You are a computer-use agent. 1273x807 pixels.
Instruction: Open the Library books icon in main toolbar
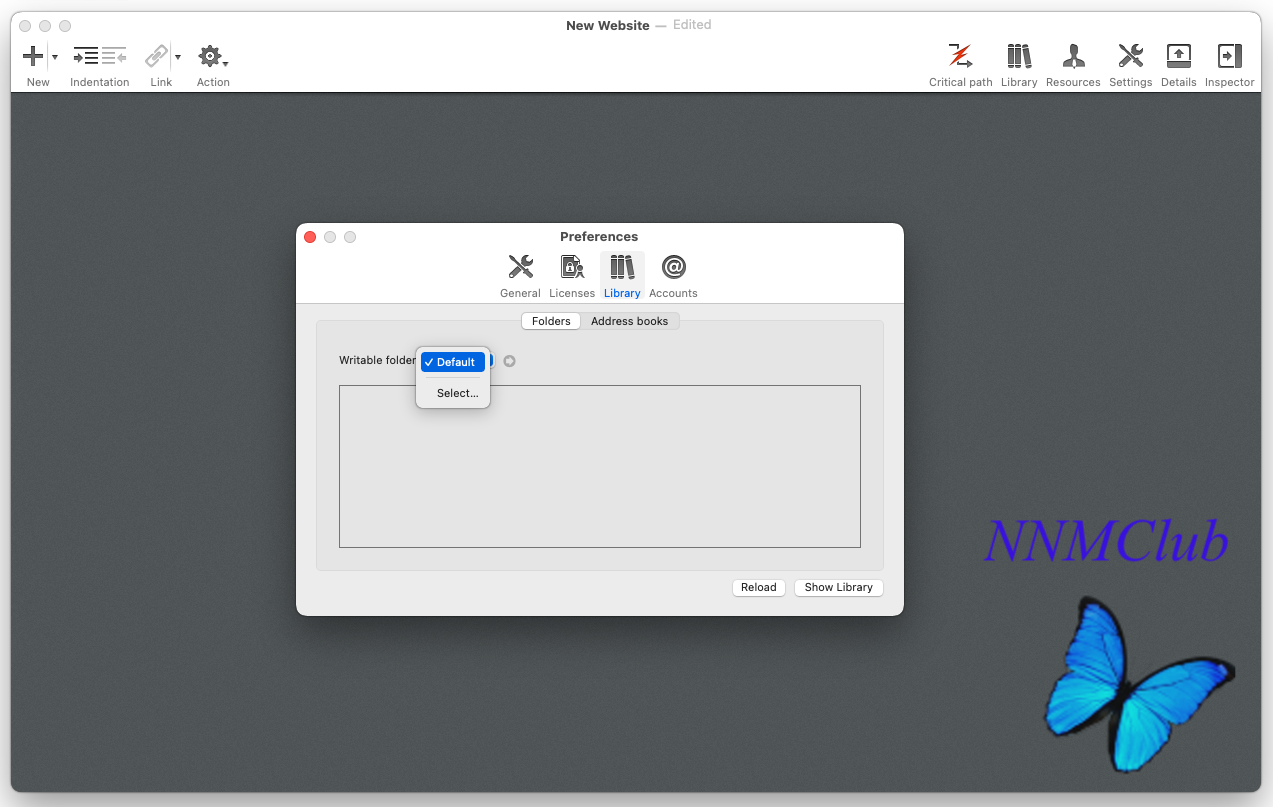[1019, 56]
